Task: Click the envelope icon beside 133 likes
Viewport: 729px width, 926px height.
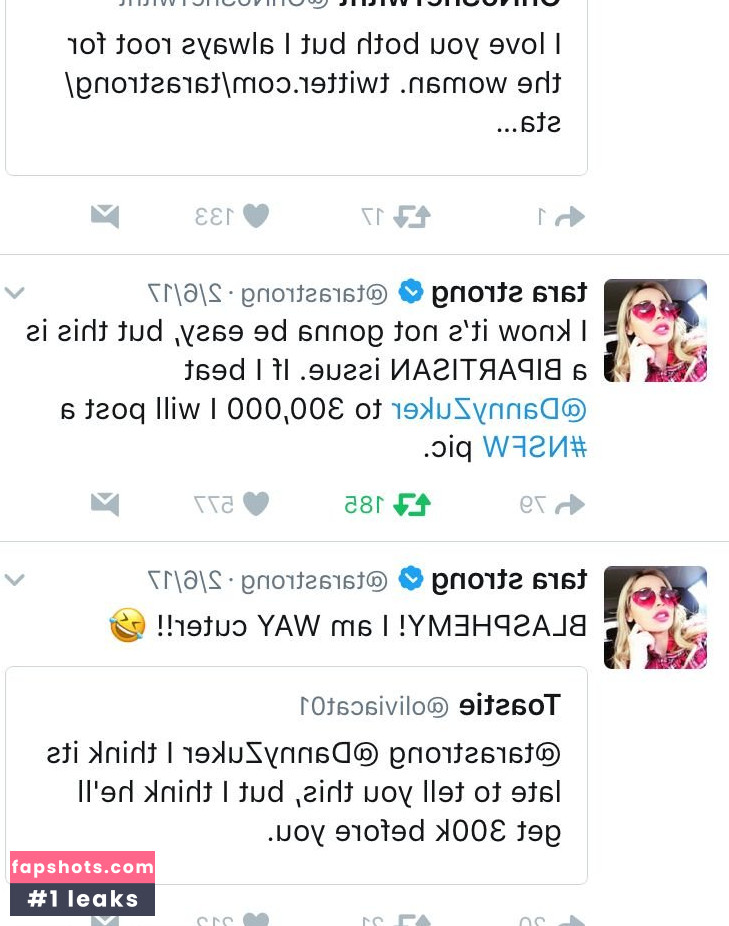Action: tap(105, 217)
